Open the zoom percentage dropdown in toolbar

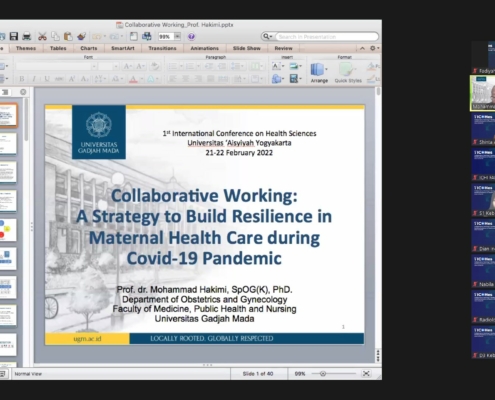point(178,36)
